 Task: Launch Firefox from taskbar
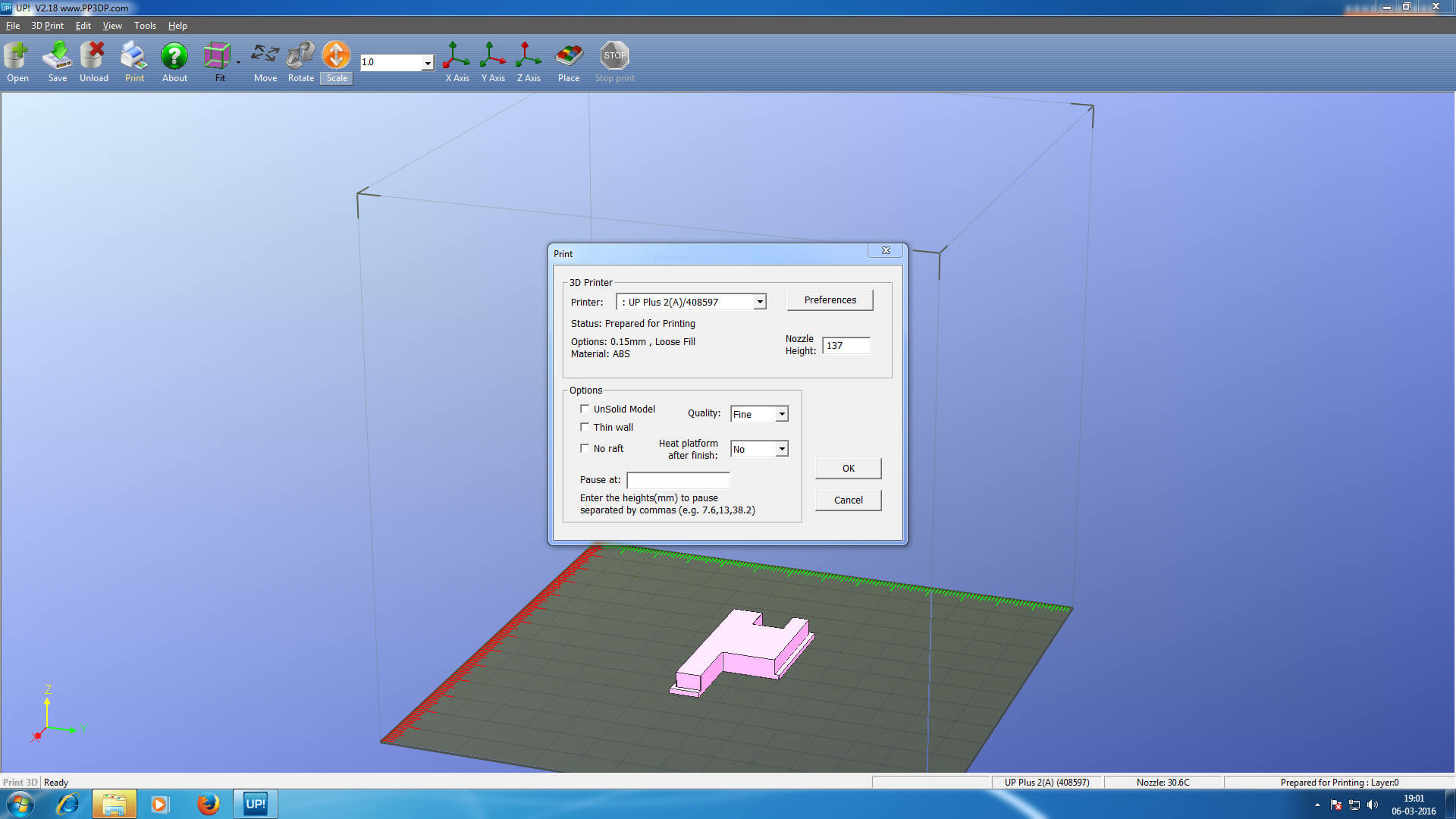(208, 804)
